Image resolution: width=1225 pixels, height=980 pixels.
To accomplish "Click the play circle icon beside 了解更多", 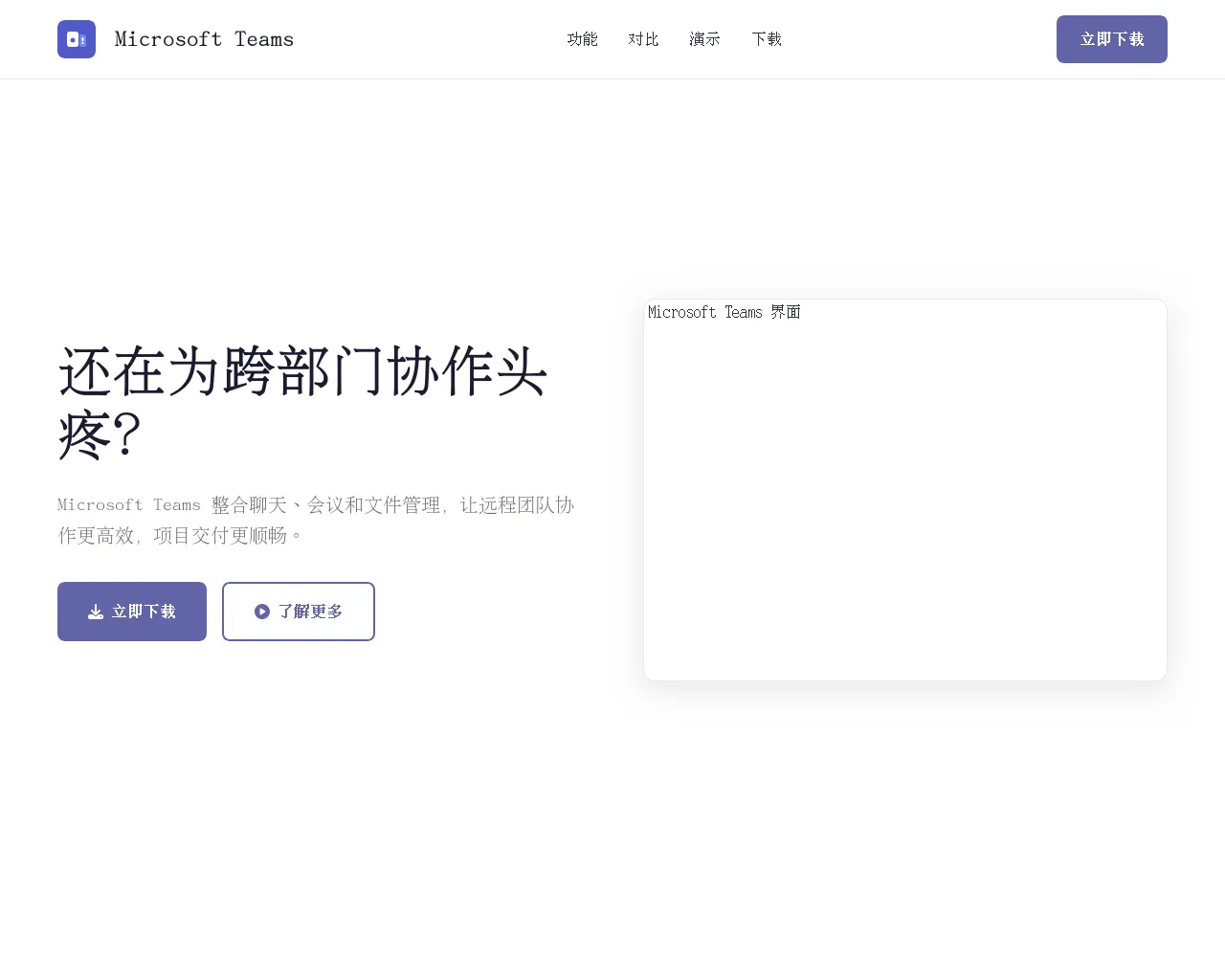I will coord(262,612).
